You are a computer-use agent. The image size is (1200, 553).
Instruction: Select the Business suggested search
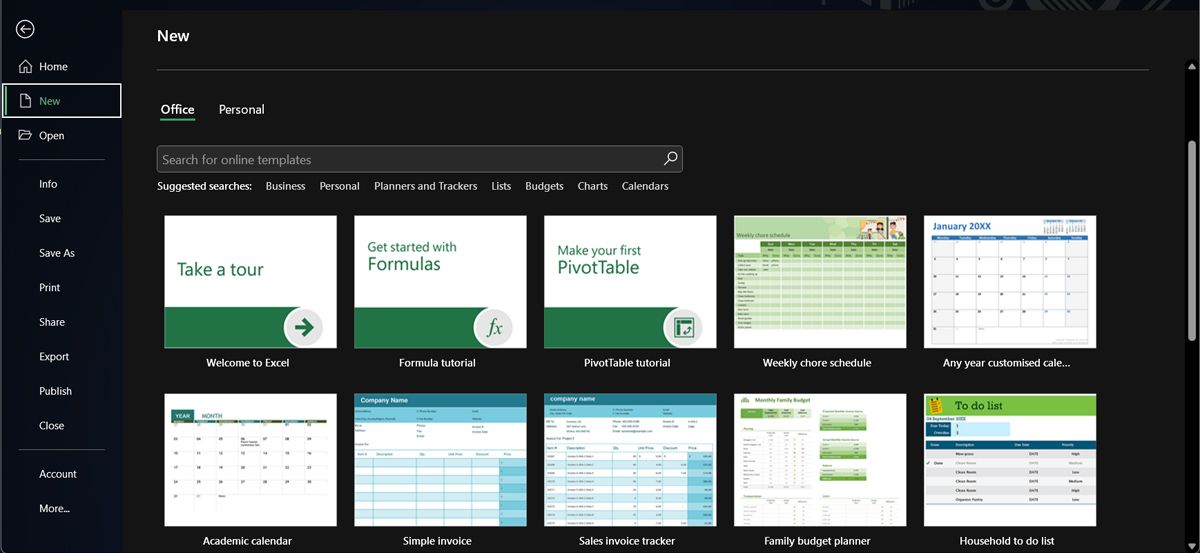(x=285, y=186)
